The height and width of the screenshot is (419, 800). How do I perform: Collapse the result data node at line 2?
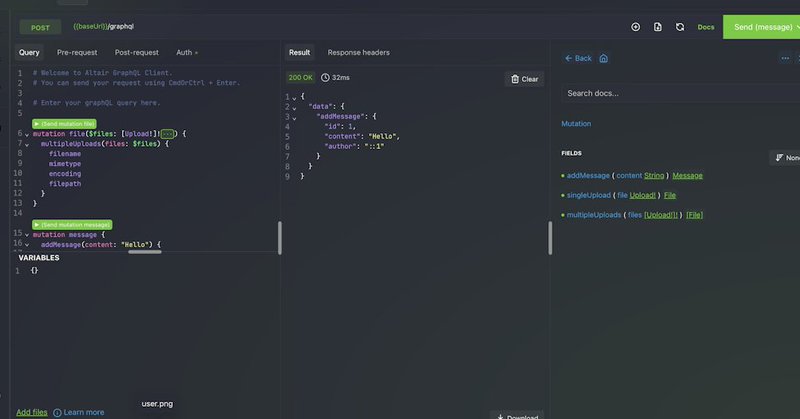coord(294,108)
